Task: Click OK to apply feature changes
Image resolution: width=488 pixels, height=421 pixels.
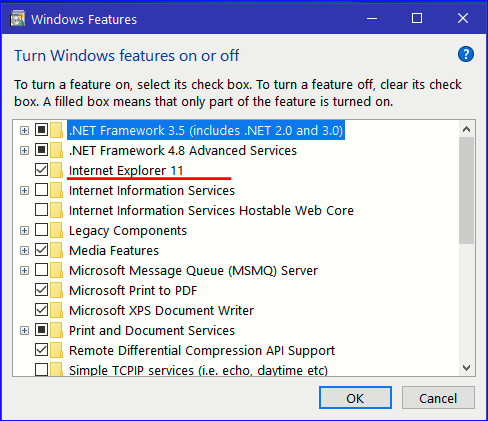Action: (355, 398)
